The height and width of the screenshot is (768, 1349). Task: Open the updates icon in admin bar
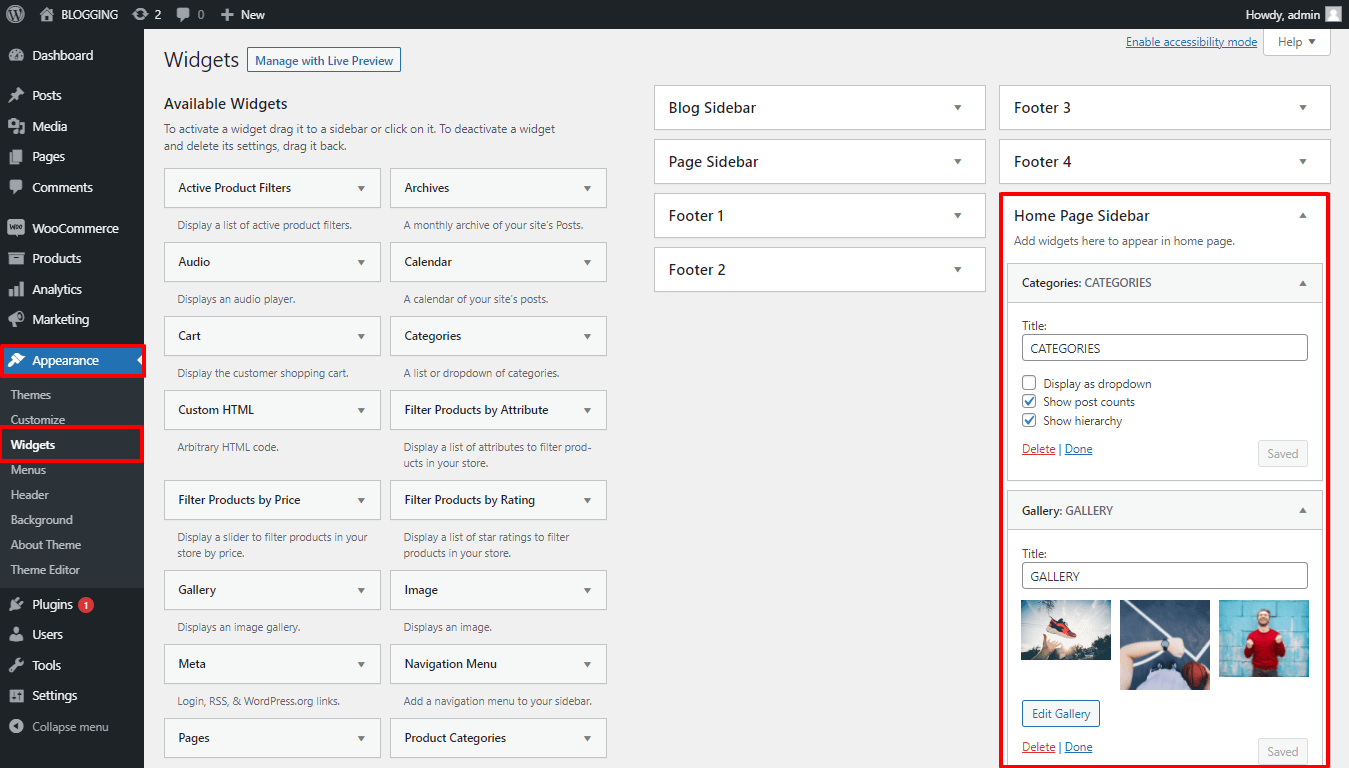click(141, 14)
